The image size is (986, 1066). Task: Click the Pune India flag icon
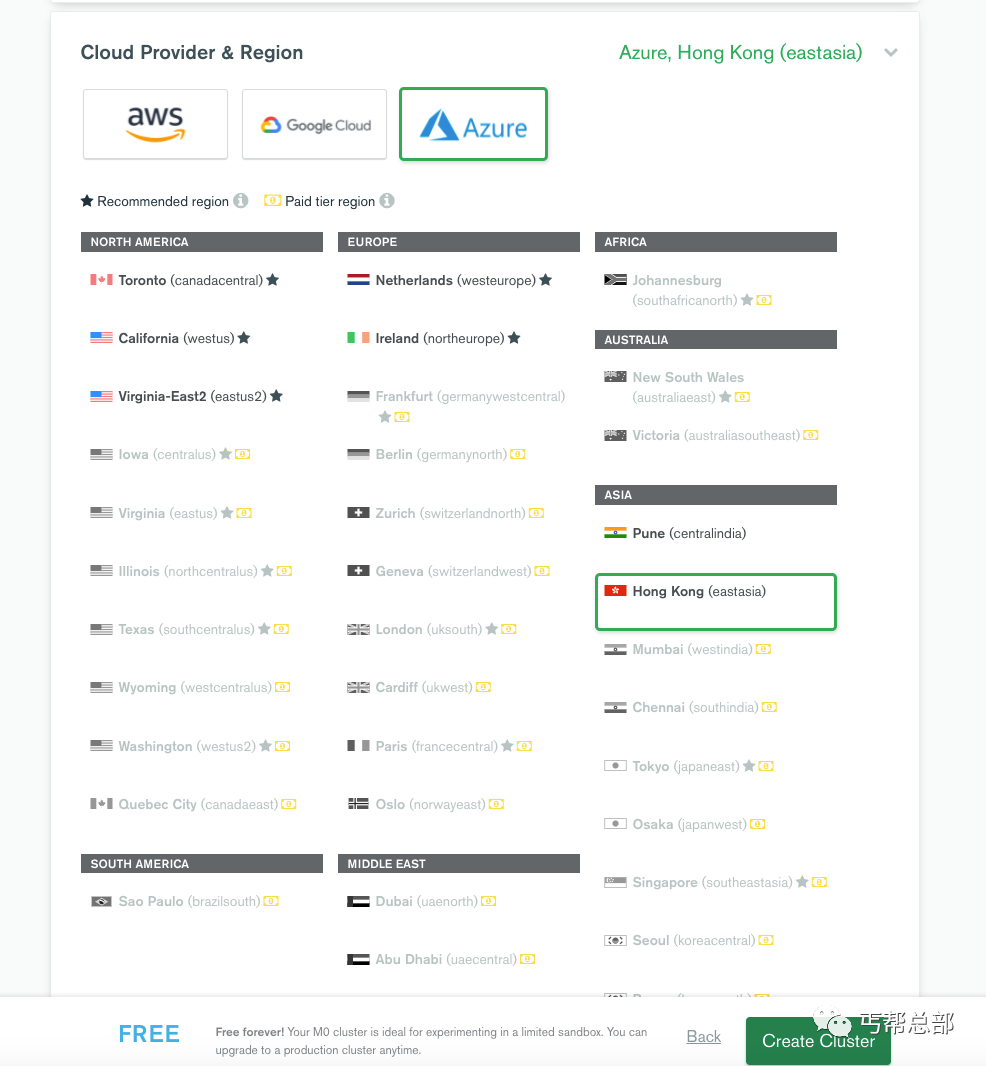coord(615,533)
